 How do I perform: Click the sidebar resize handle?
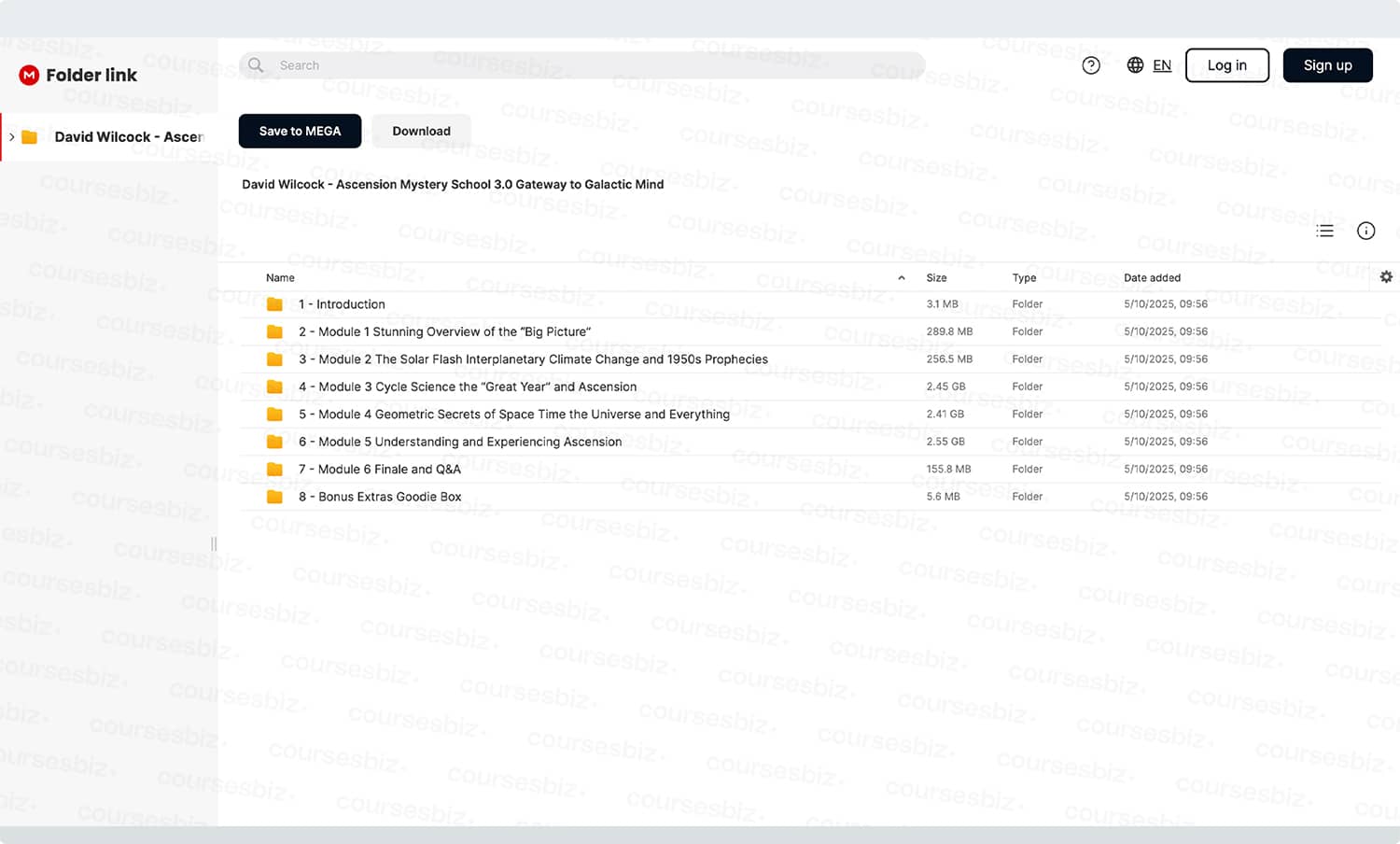click(x=214, y=543)
